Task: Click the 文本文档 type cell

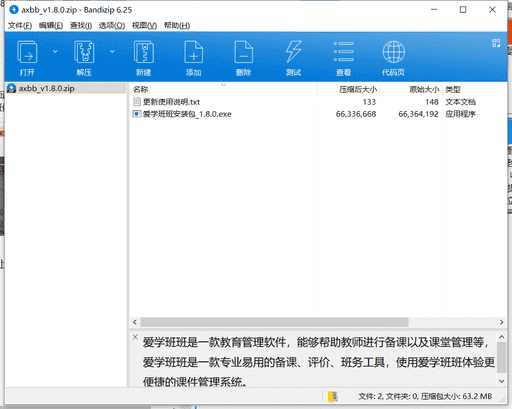Action: pos(460,102)
